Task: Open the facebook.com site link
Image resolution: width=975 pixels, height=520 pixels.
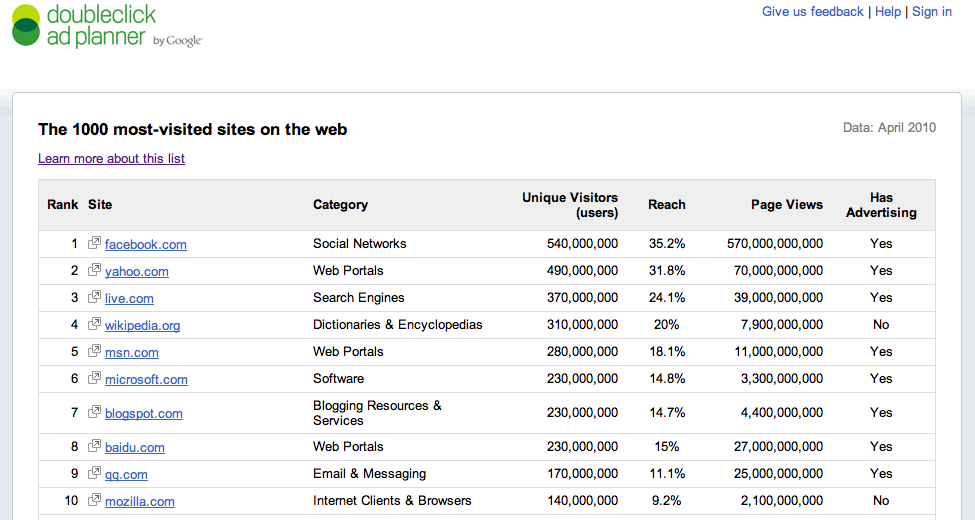Action: point(146,244)
